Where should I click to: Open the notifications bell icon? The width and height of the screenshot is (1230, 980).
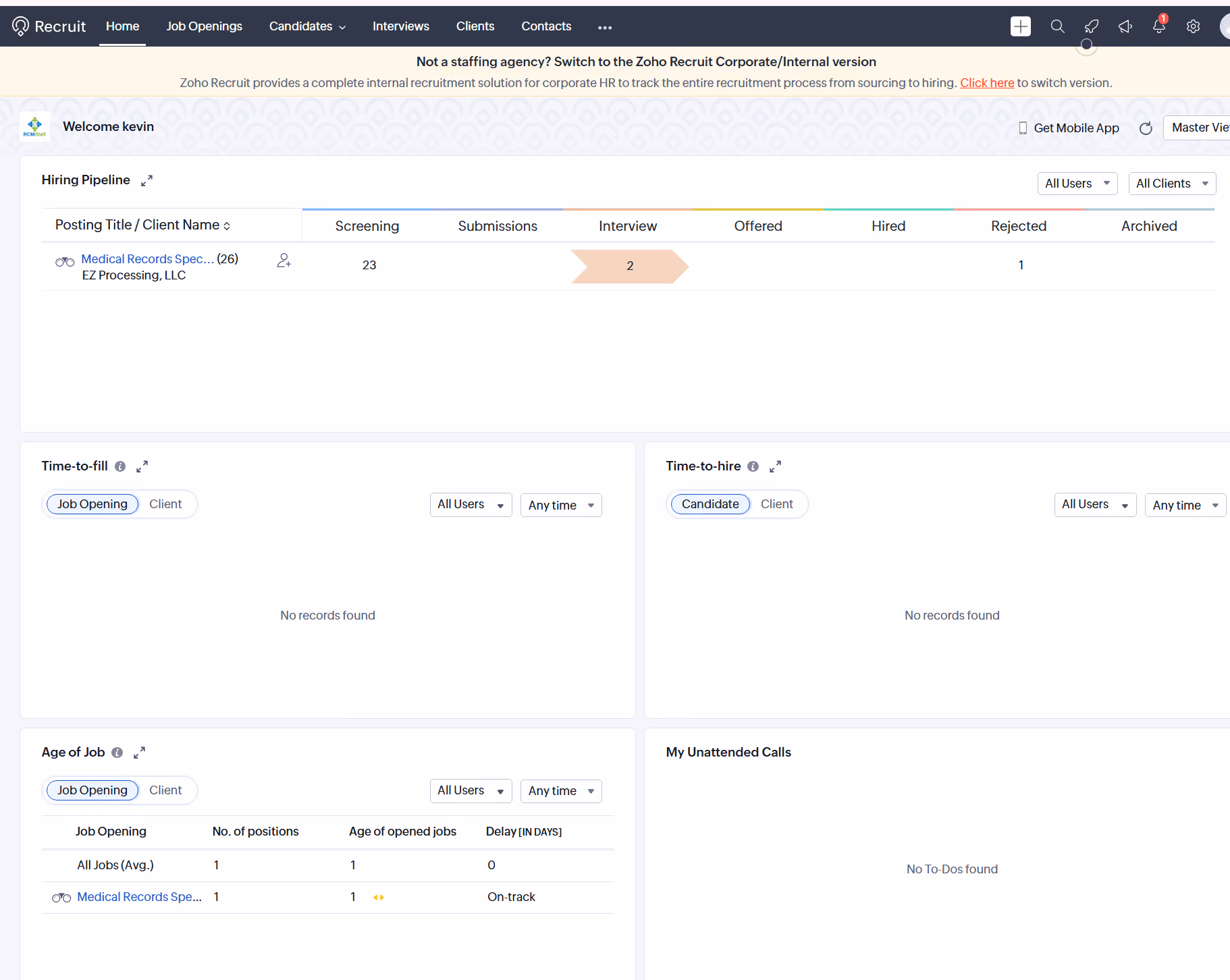(1158, 26)
